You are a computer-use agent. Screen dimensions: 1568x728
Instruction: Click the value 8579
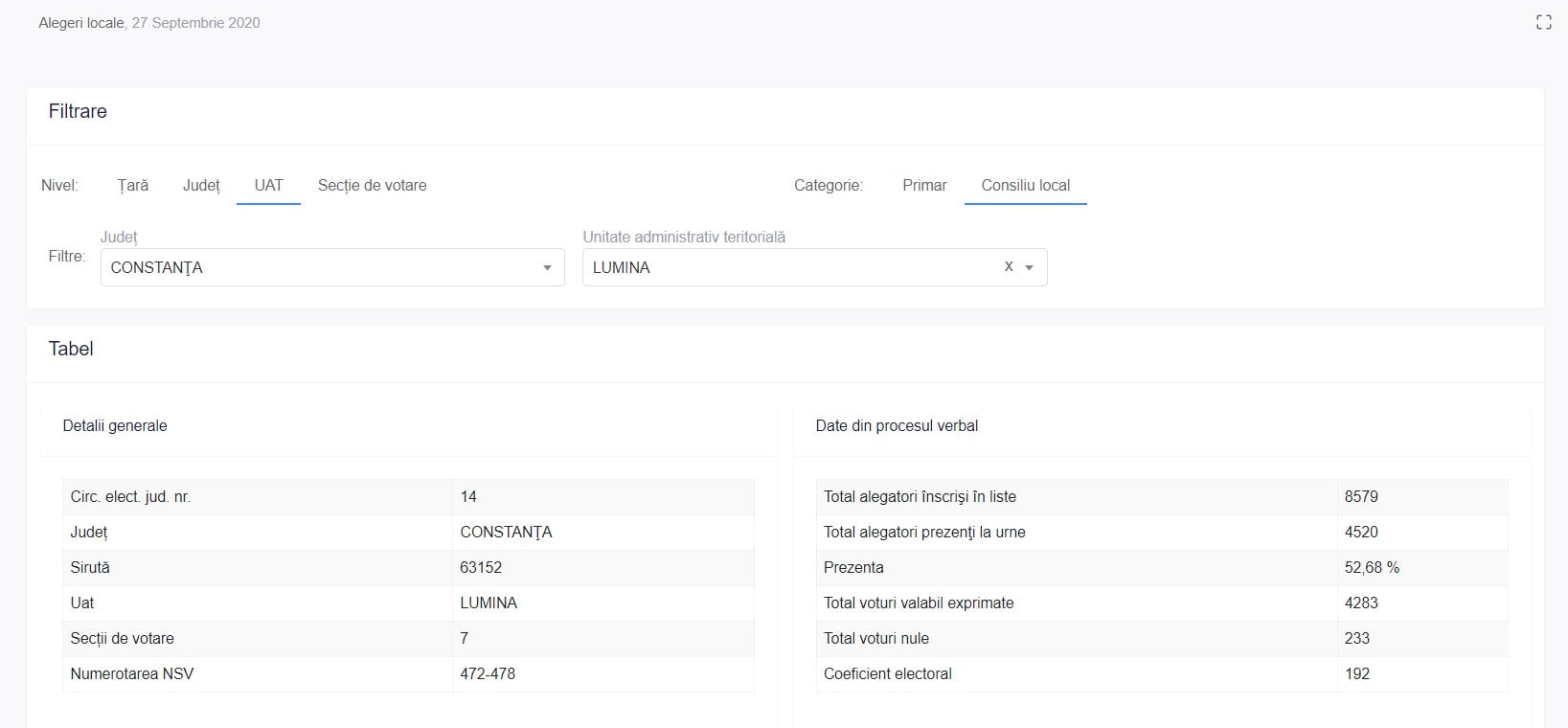tap(1361, 496)
